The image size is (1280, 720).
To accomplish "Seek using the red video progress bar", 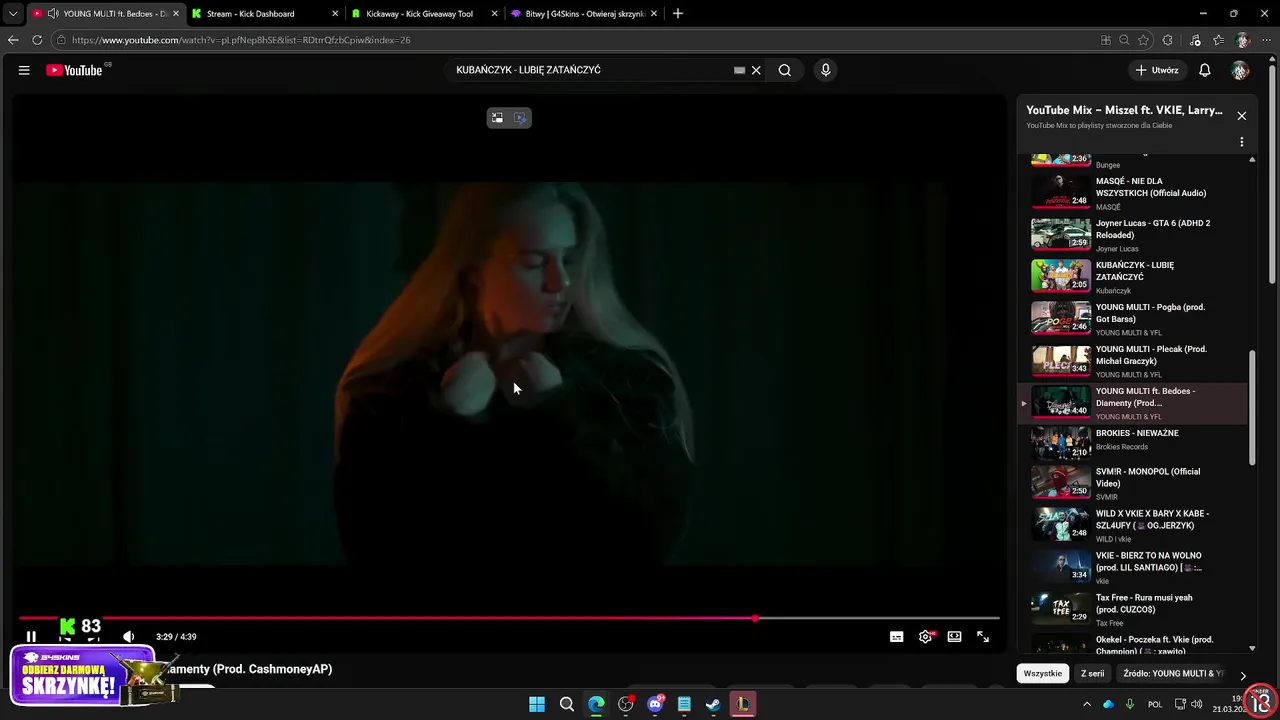I will tap(509, 618).
